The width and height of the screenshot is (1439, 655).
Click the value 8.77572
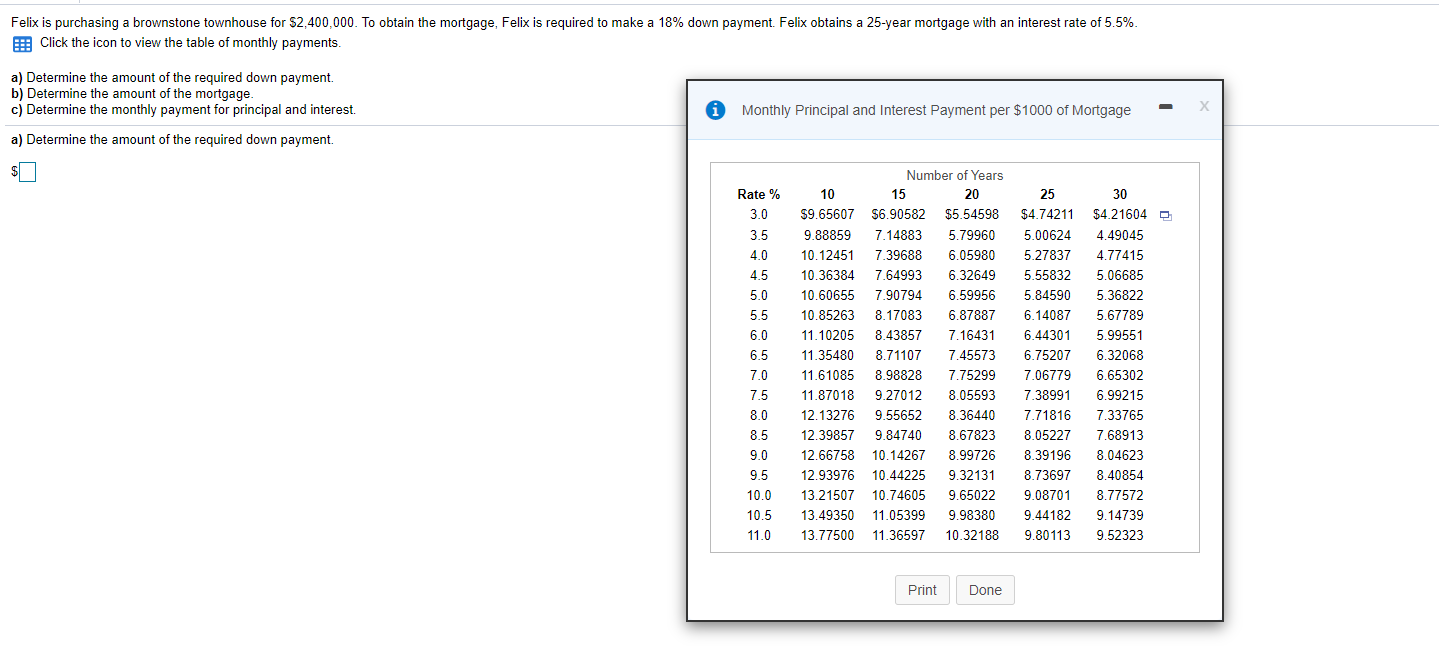coord(1120,495)
